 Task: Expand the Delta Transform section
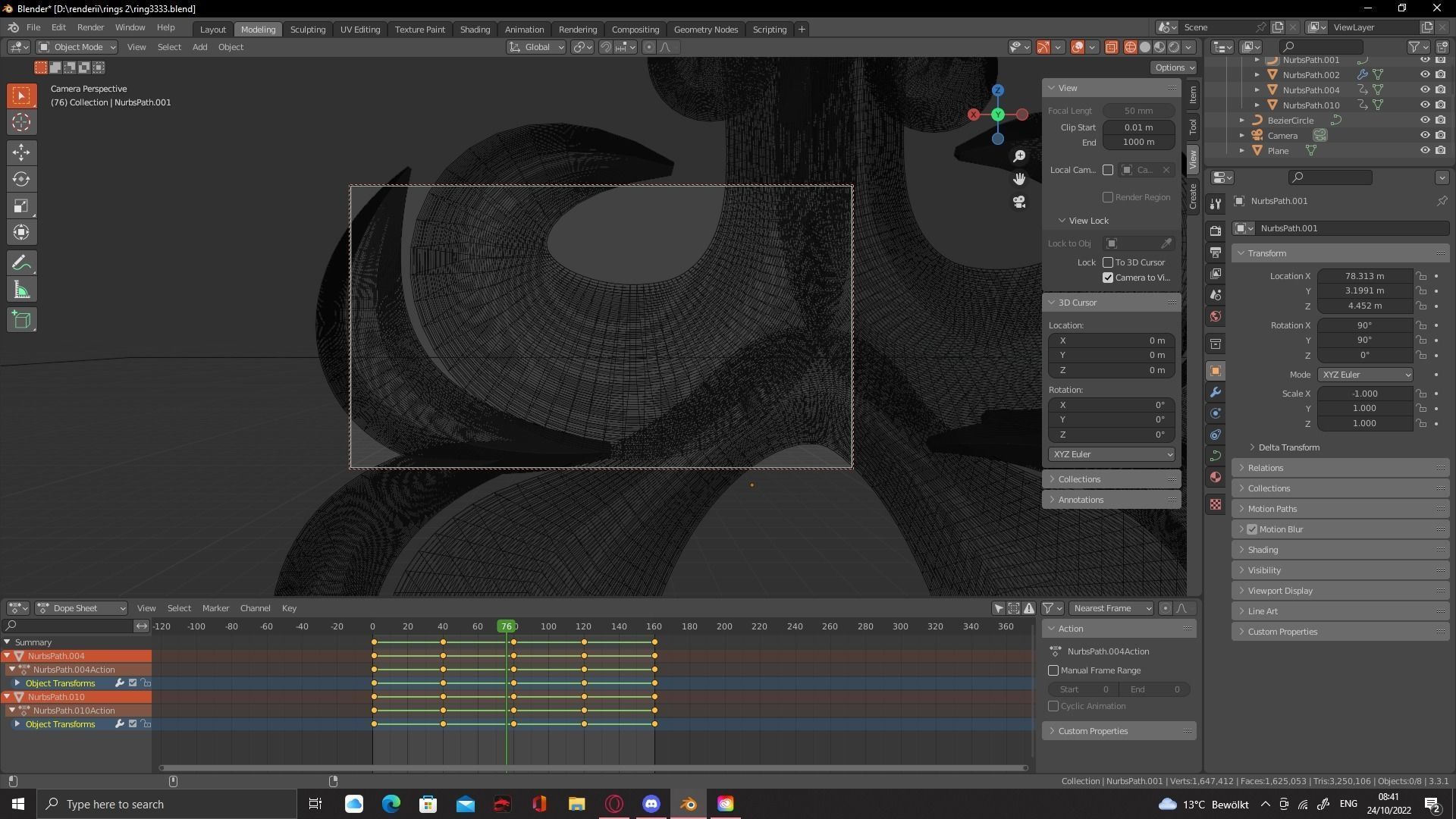point(1288,447)
